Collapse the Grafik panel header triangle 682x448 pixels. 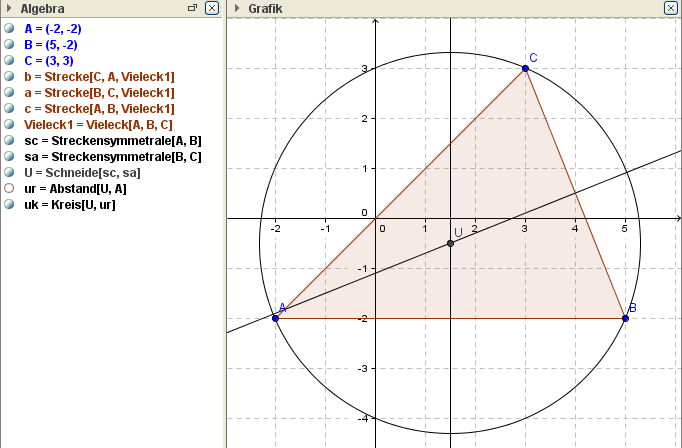point(236,8)
